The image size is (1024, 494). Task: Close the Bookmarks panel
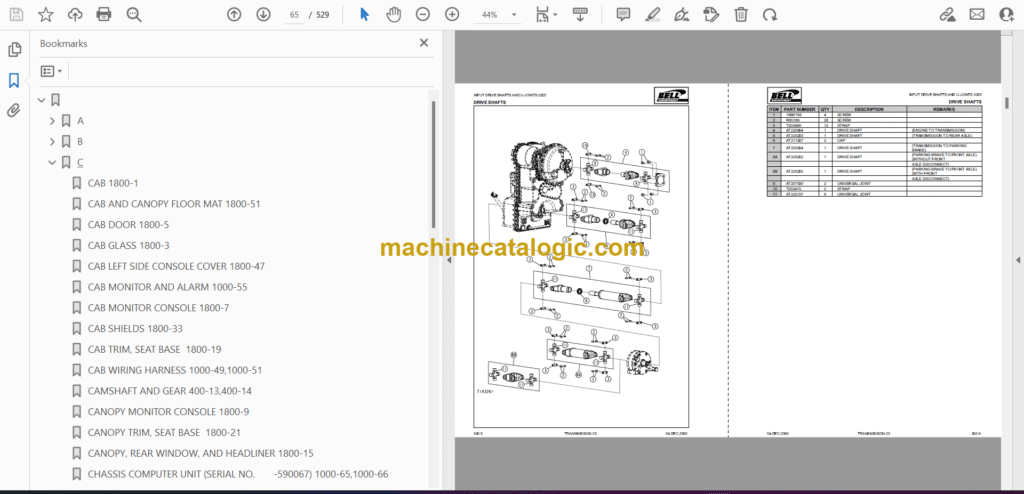(424, 43)
